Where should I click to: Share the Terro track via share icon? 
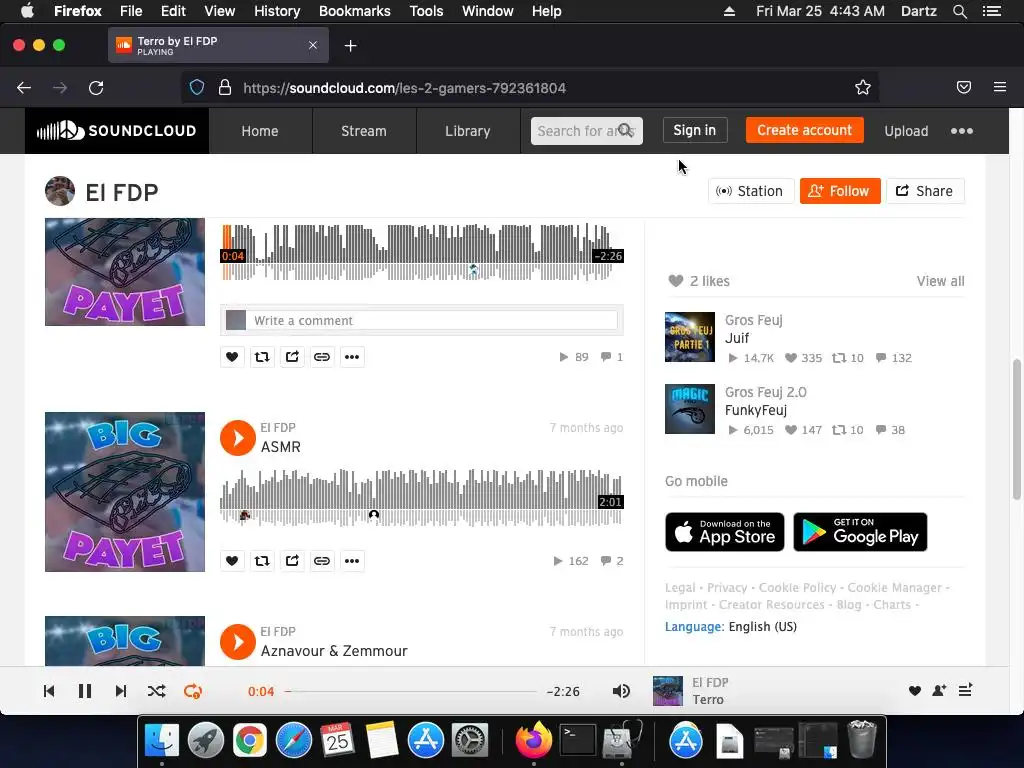pos(292,357)
